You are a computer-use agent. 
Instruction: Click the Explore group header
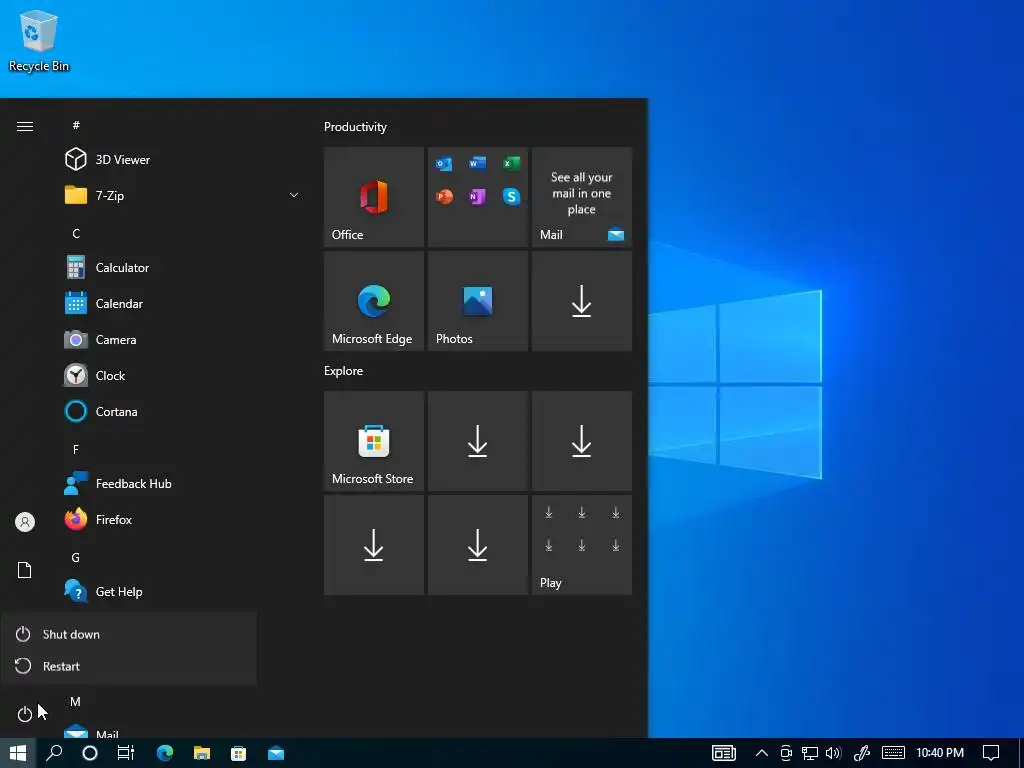(344, 370)
